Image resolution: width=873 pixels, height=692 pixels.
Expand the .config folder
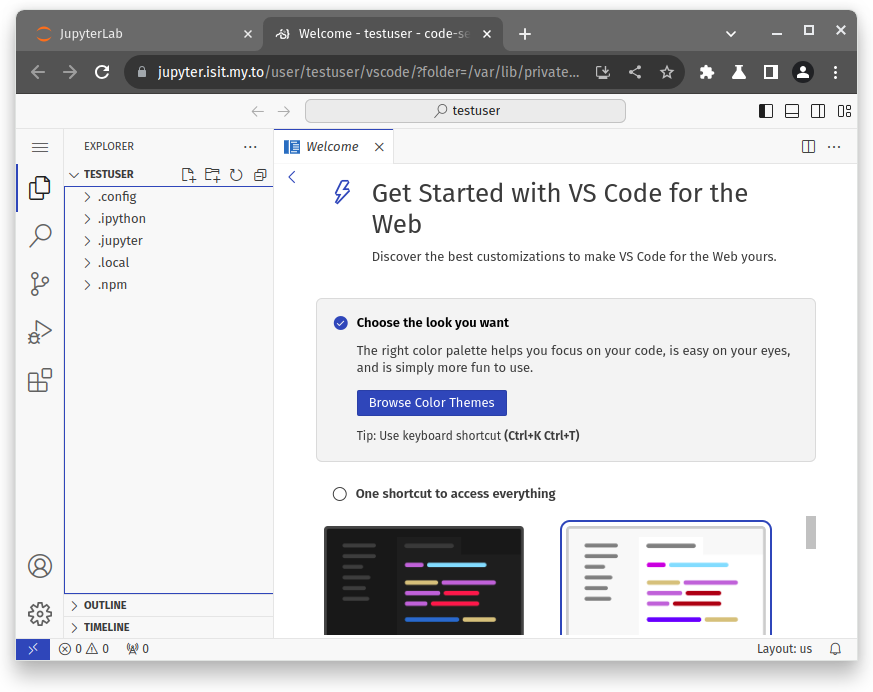pos(117,197)
